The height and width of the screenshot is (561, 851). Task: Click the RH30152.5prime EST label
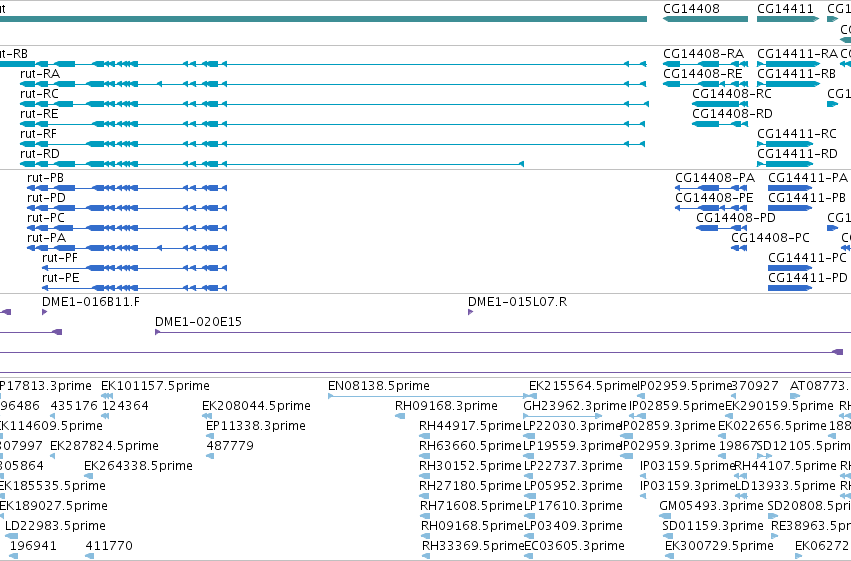tap(470, 467)
